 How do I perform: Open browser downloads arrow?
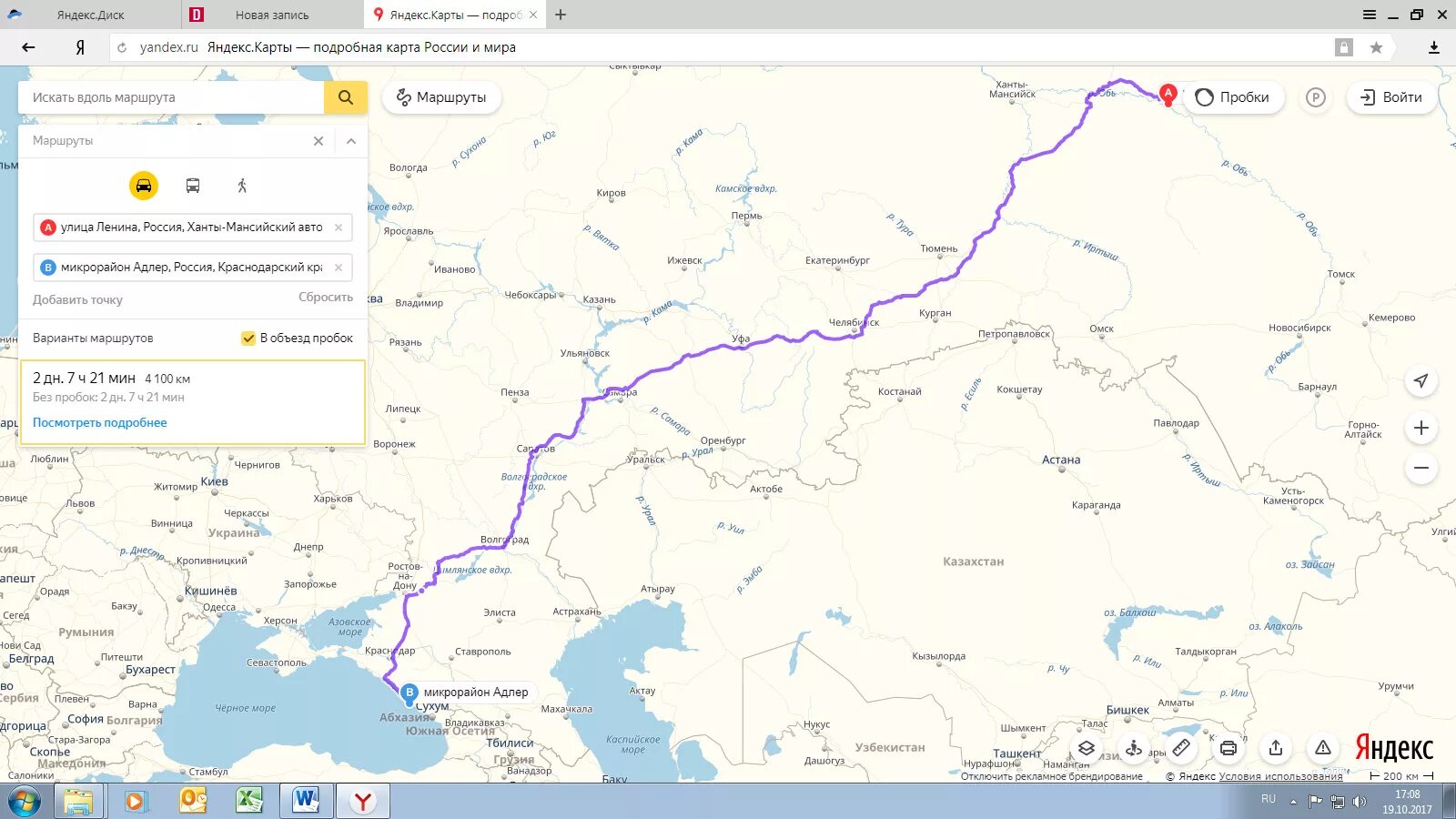coord(1434,47)
